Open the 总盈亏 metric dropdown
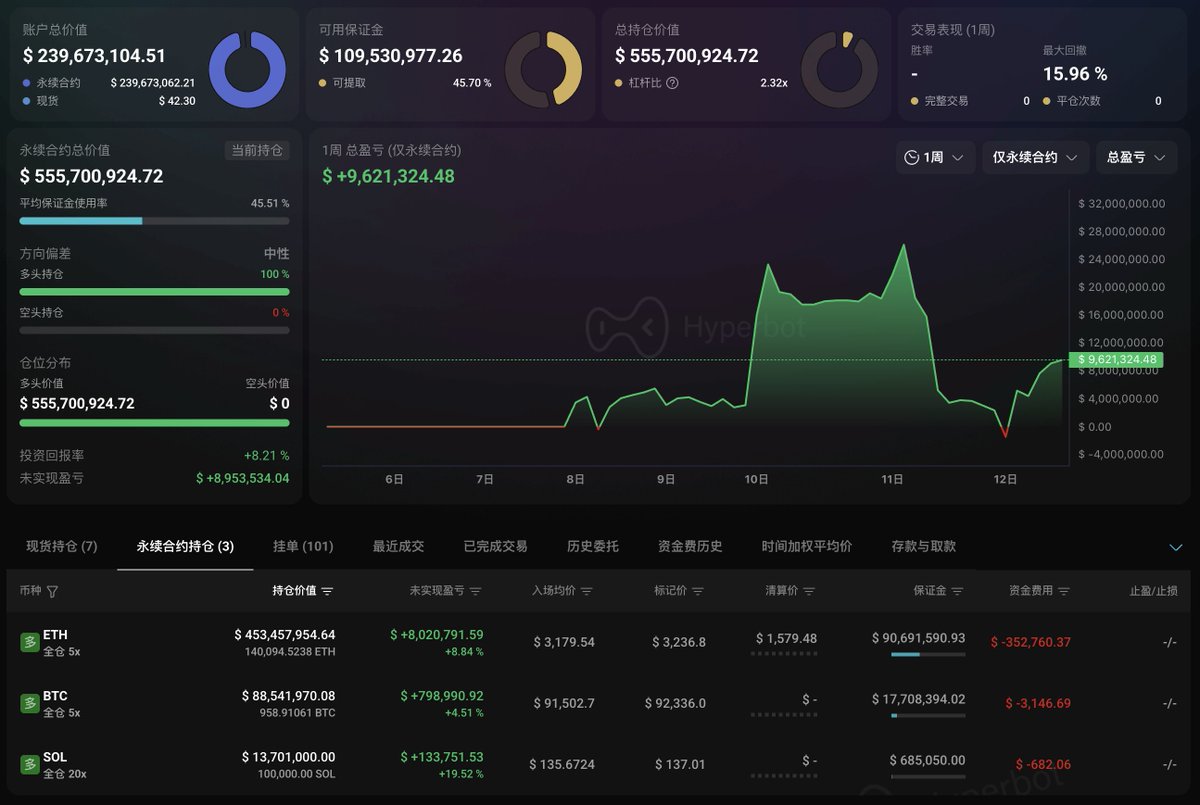This screenshot has width=1200, height=805. tap(1136, 158)
